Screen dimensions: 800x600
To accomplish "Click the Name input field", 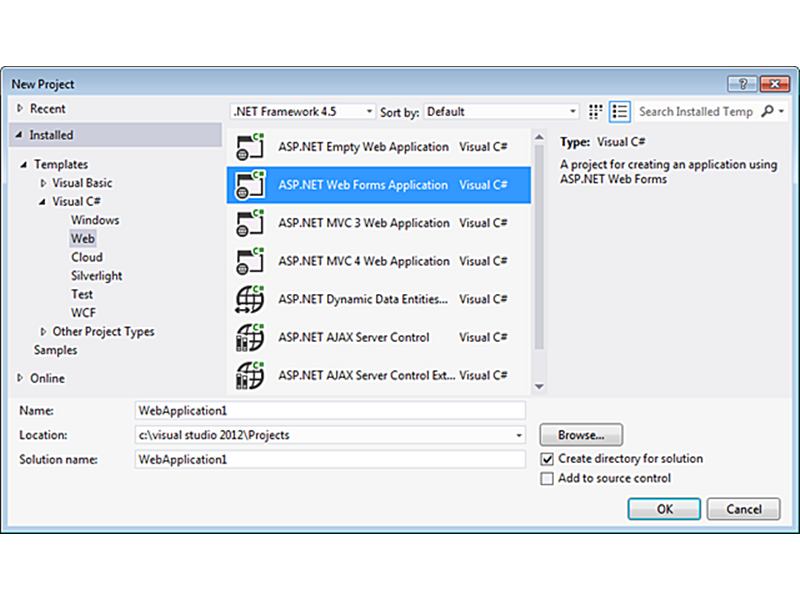I will (330, 411).
